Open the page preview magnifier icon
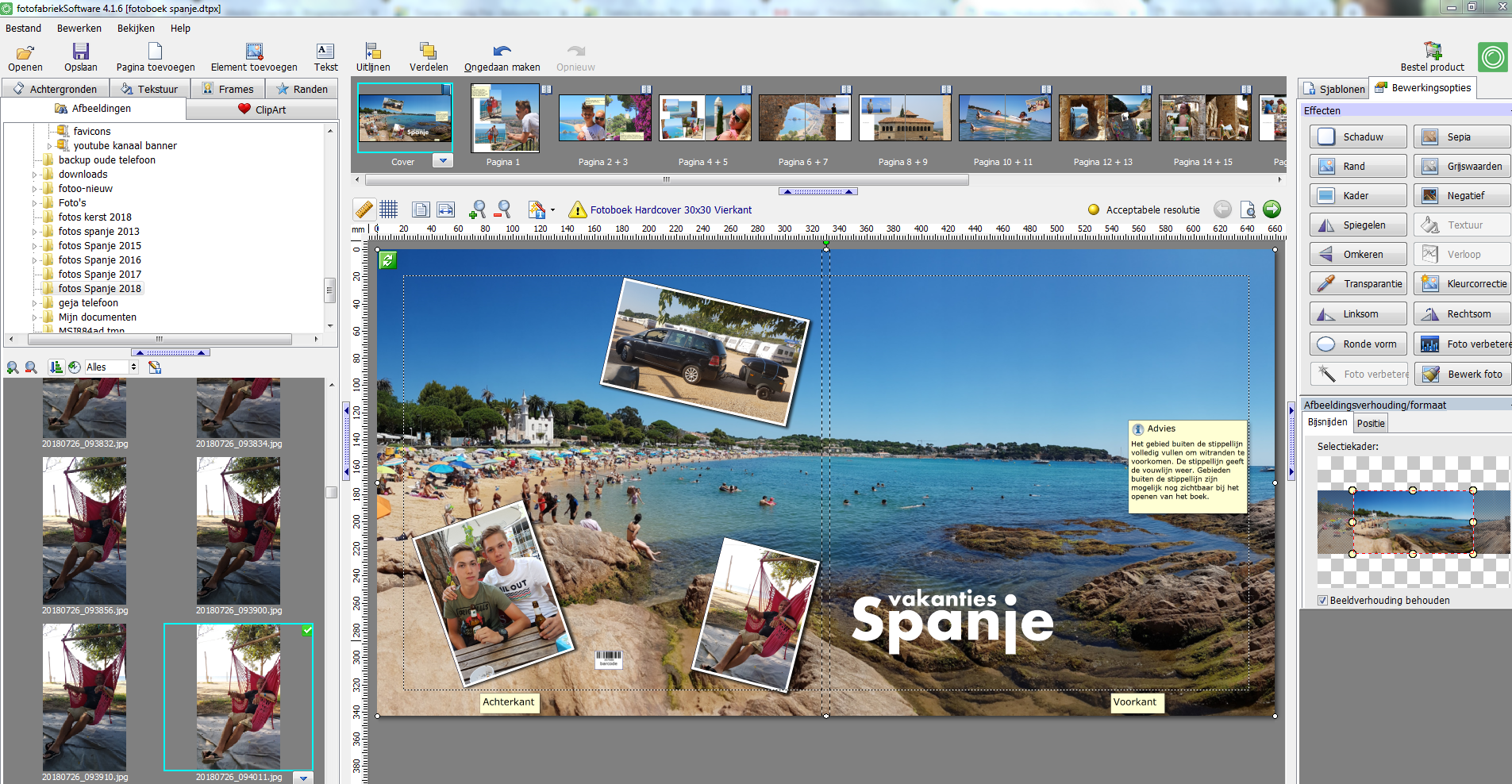This screenshot has height=784, width=1512. (x=1248, y=209)
